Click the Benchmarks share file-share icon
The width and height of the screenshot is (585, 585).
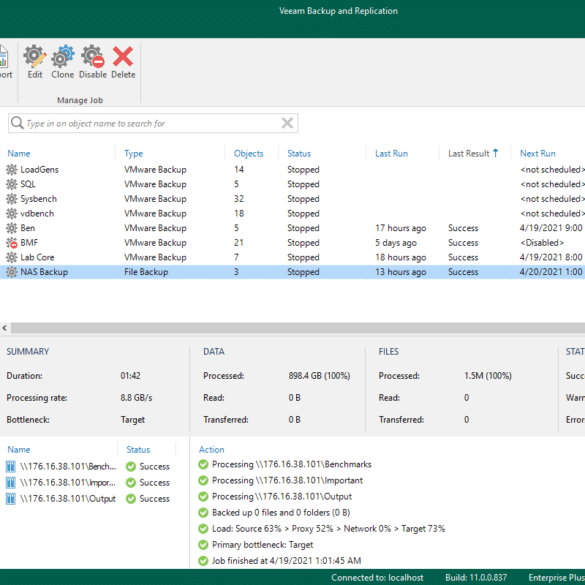(10, 466)
